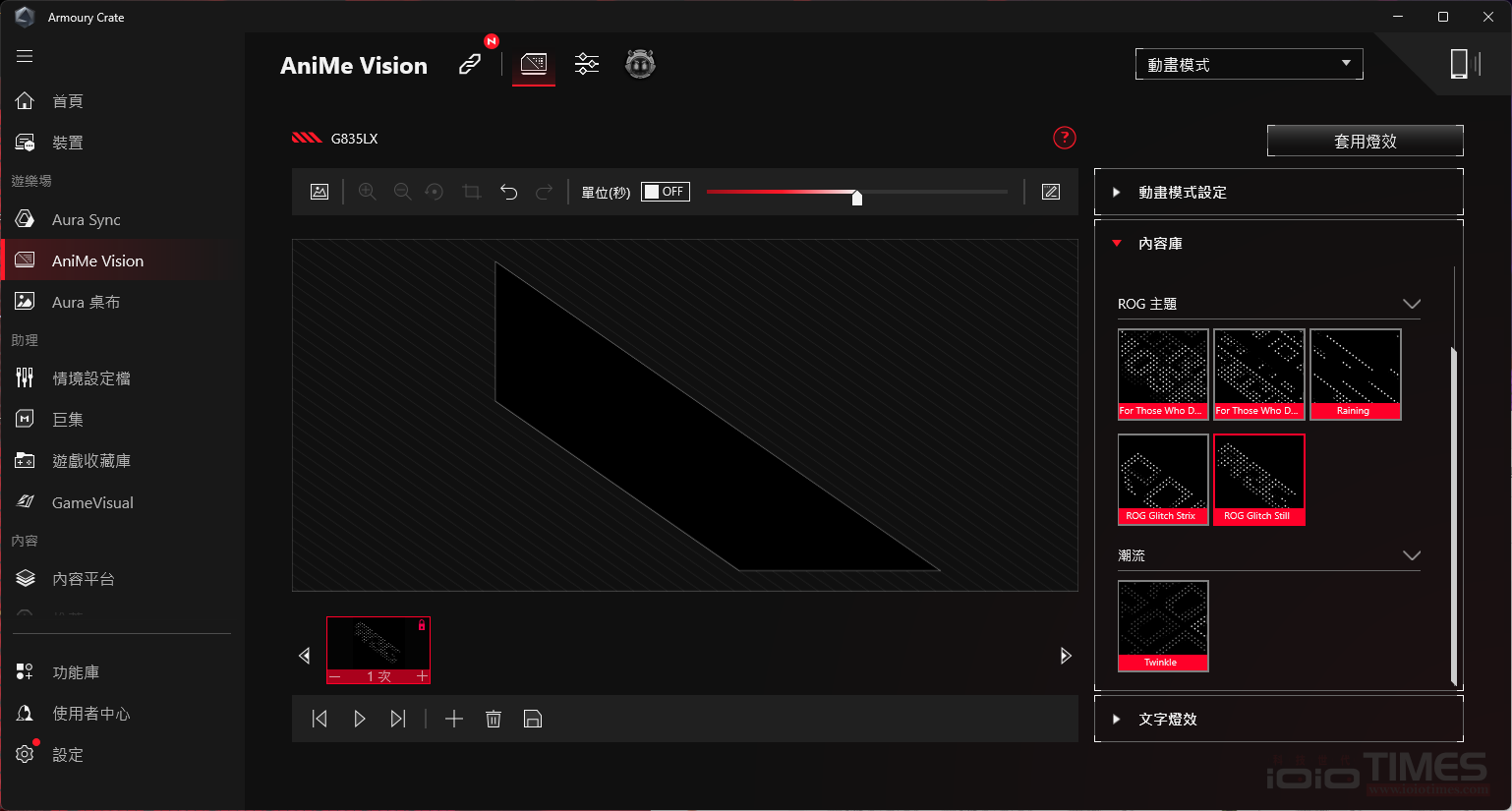
Task: Expand 動畫模式設定 section
Action: point(1278,192)
